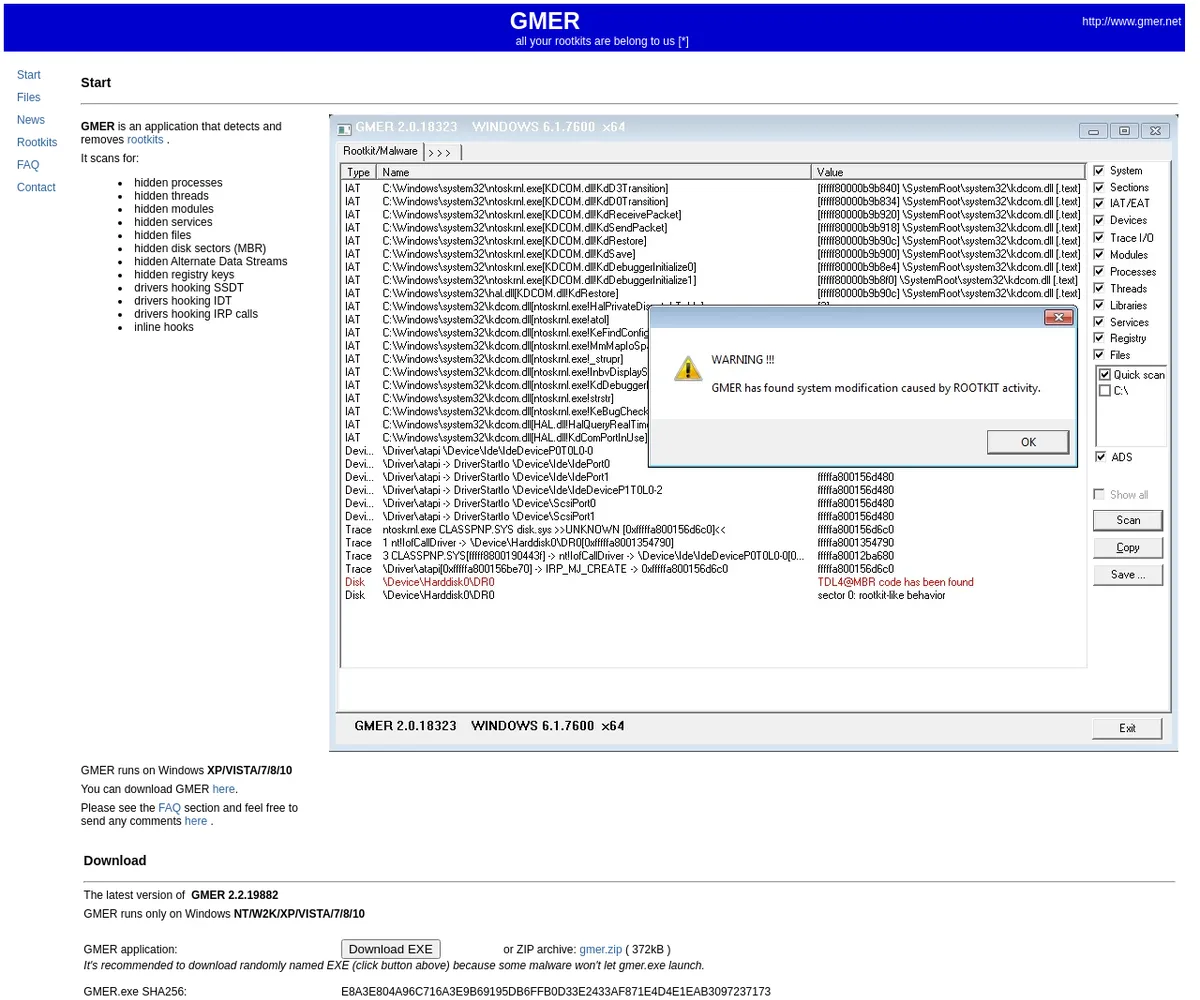This screenshot has height=1000, width=1200.
Task: Expand the >>> tab in GMER
Action: tap(441, 152)
